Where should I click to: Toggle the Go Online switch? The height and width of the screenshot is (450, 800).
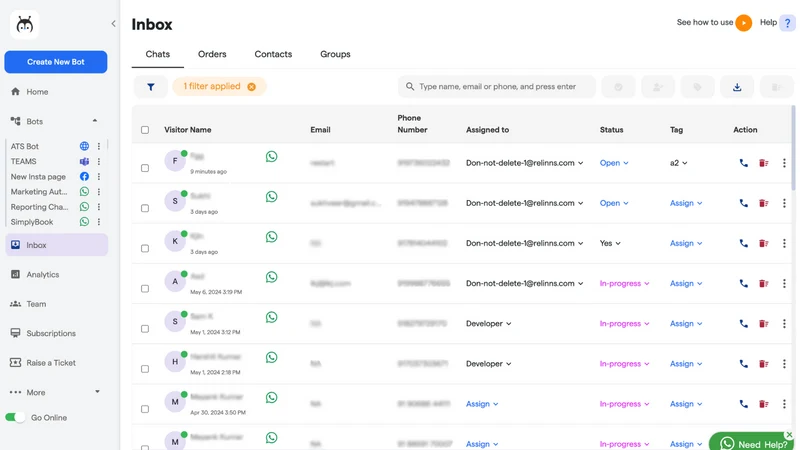[x=15, y=417]
